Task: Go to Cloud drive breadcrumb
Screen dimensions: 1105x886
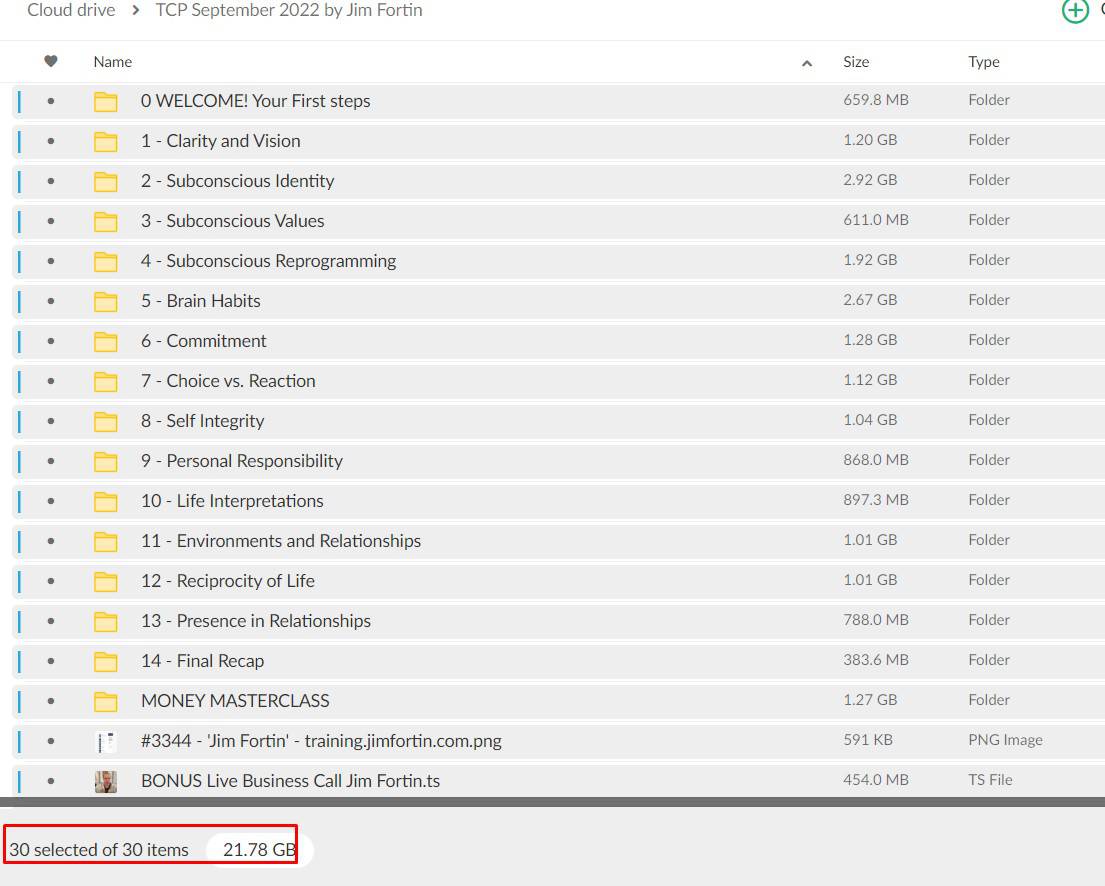Action: click(71, 11)
